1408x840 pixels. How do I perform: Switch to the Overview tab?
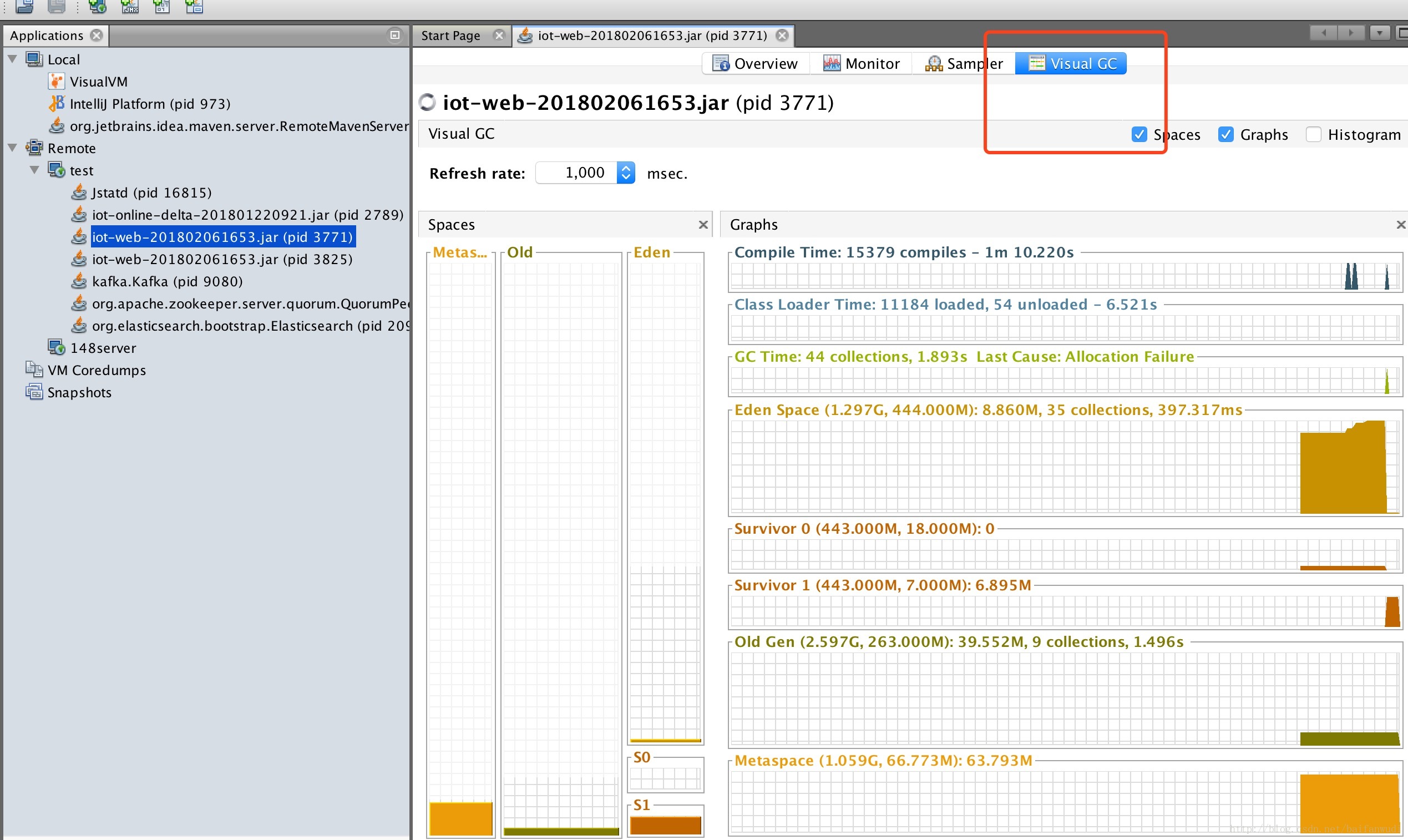click(x=756, y=63)
